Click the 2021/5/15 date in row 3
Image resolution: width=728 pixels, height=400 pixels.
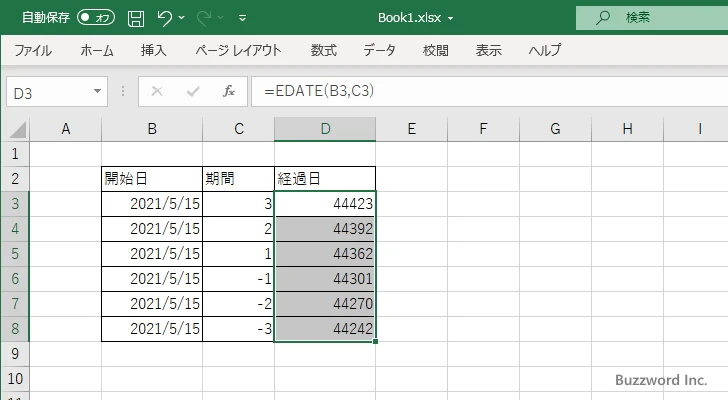pos(152,204)
